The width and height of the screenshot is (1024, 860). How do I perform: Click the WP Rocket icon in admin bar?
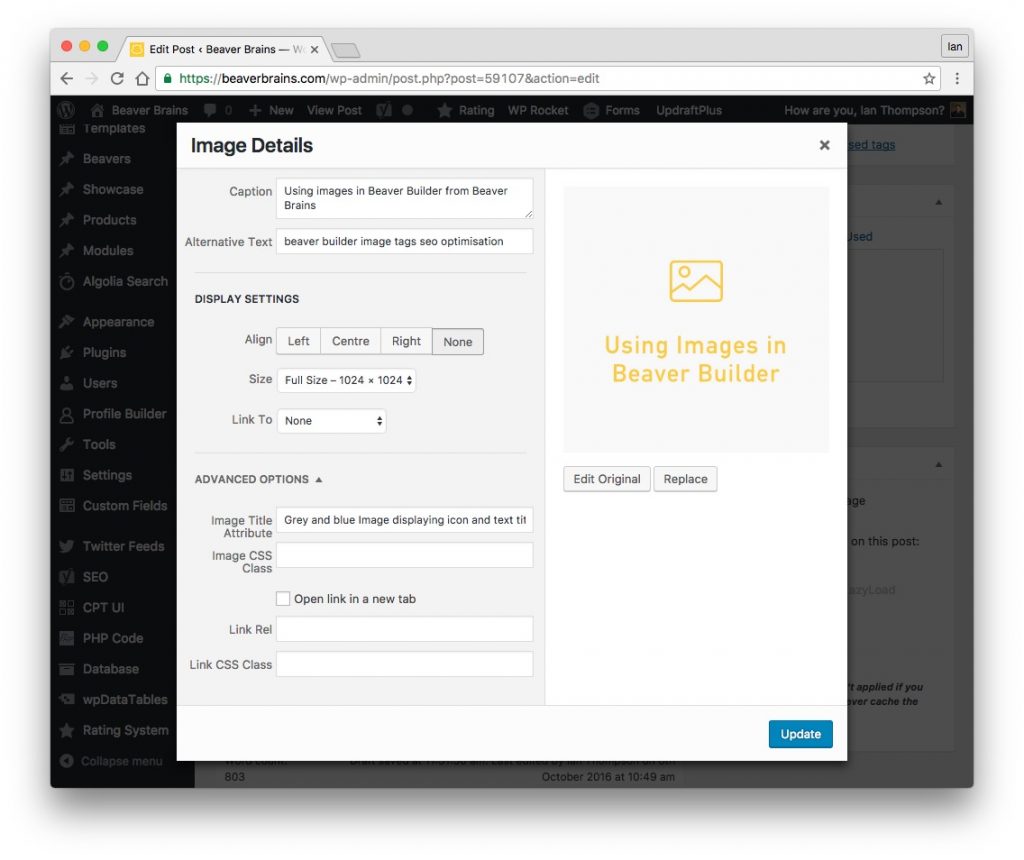click(537, 110)
